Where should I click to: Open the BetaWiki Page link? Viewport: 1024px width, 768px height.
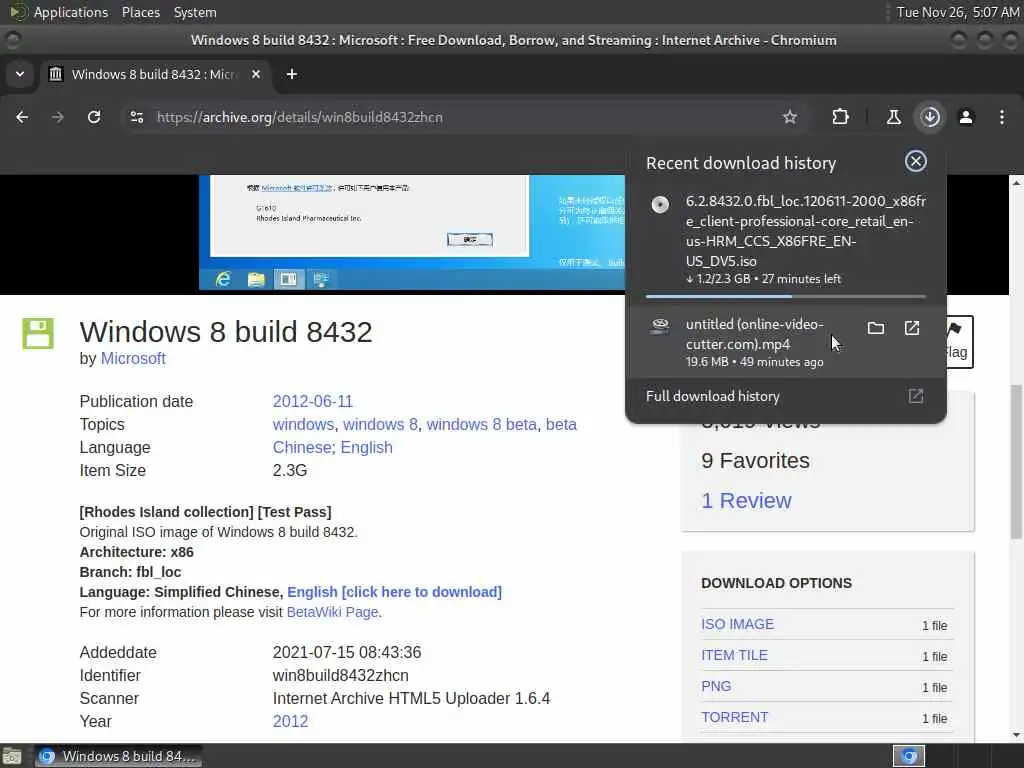pos(332,612)
